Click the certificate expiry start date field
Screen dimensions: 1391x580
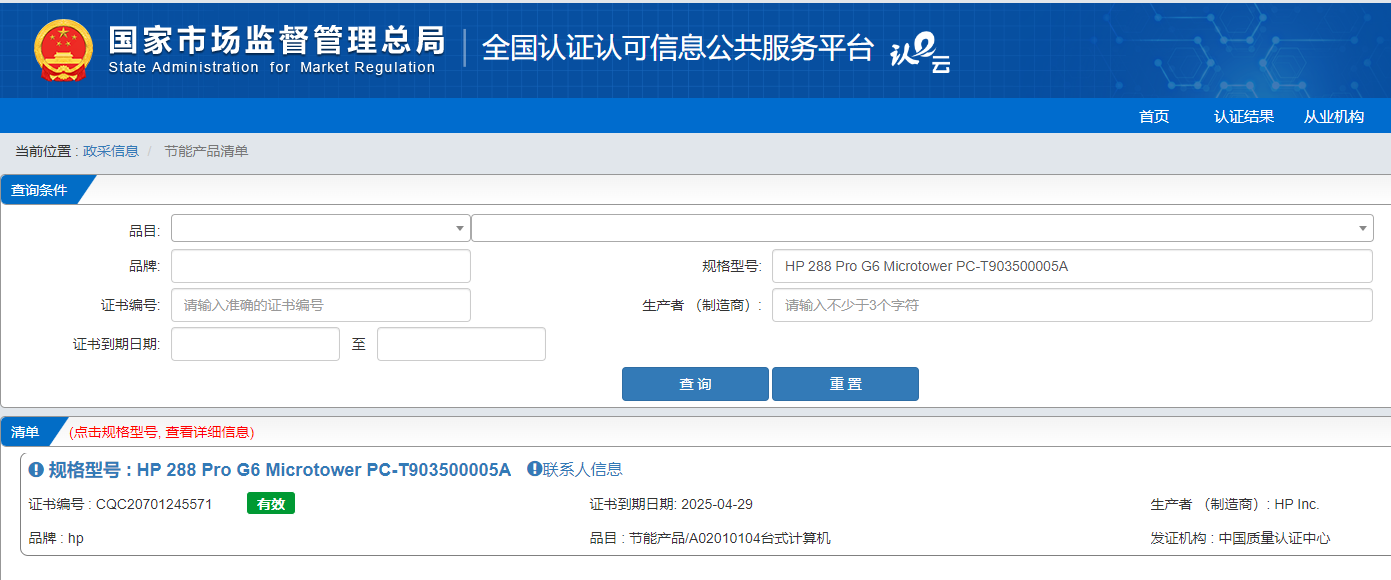[x=256, y=344]
